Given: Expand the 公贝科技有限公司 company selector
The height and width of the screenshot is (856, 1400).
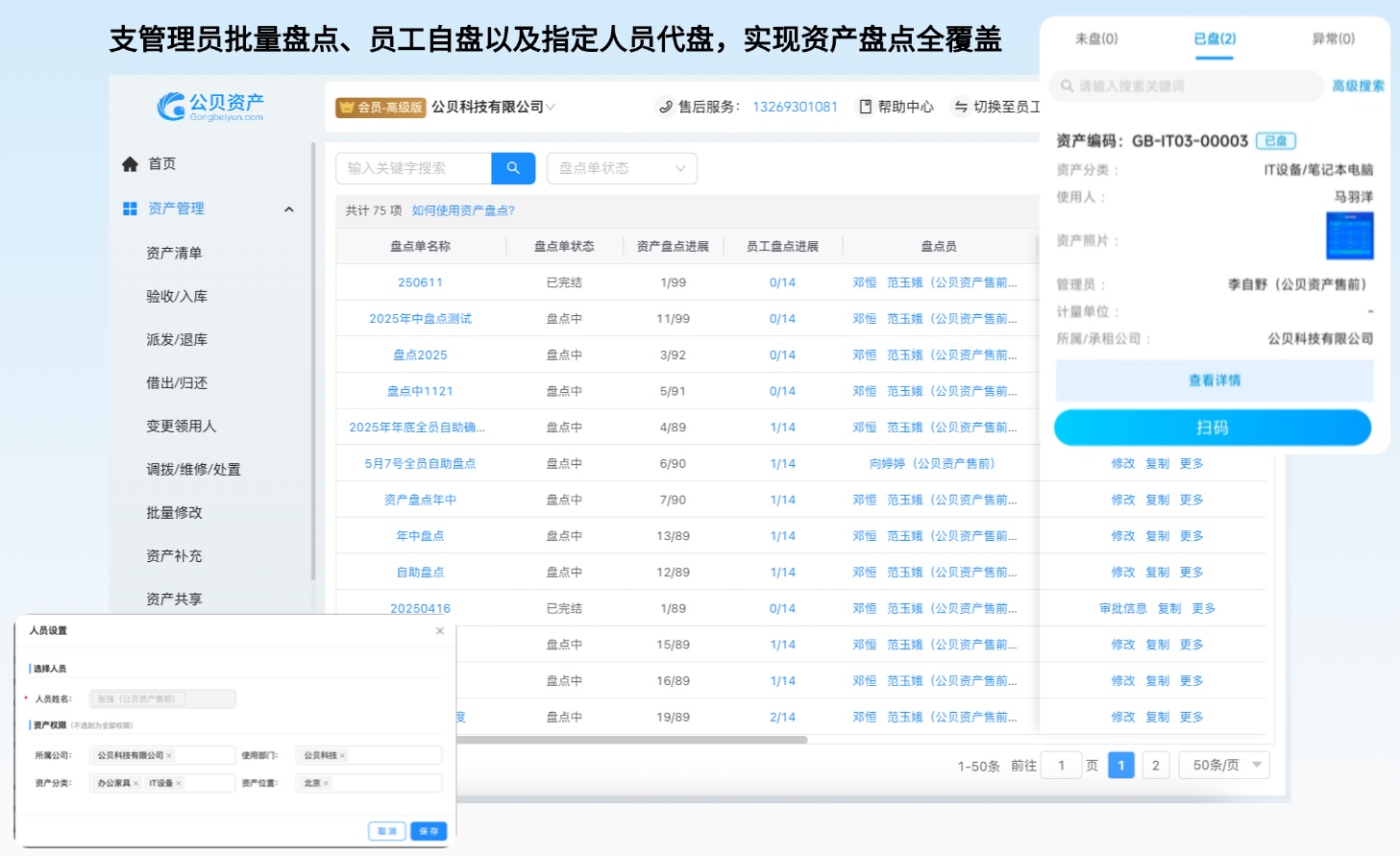Looking at the screenshot, I should click(x=551, y=107).
